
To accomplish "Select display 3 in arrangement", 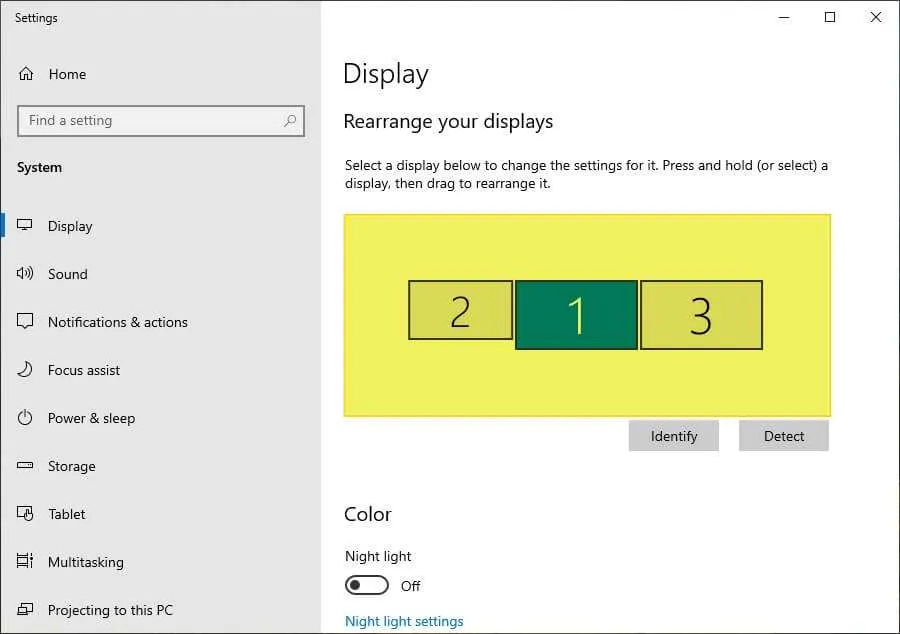I will [x=701, y=314].
